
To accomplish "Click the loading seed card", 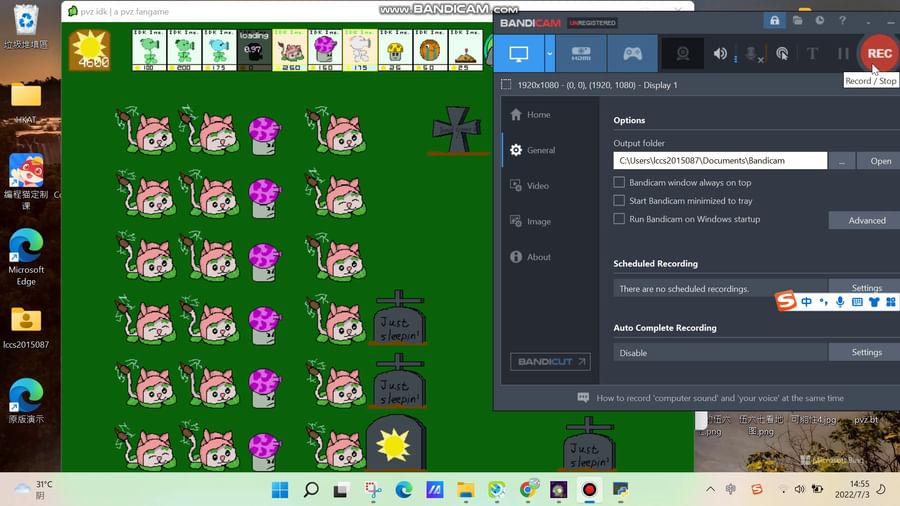I will (x=254, y=50).
